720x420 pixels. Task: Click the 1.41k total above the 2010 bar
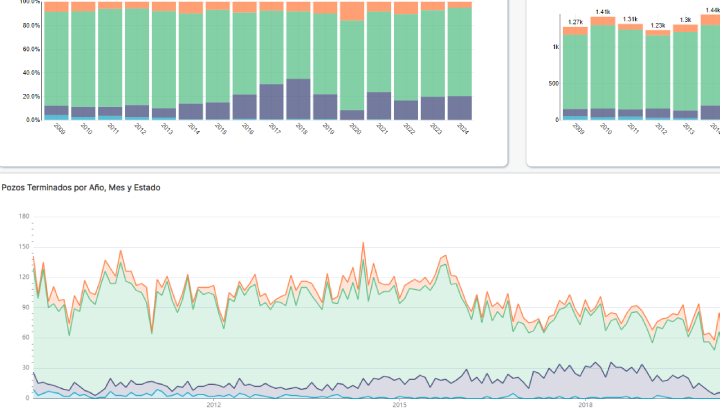[x=603, y=12]
